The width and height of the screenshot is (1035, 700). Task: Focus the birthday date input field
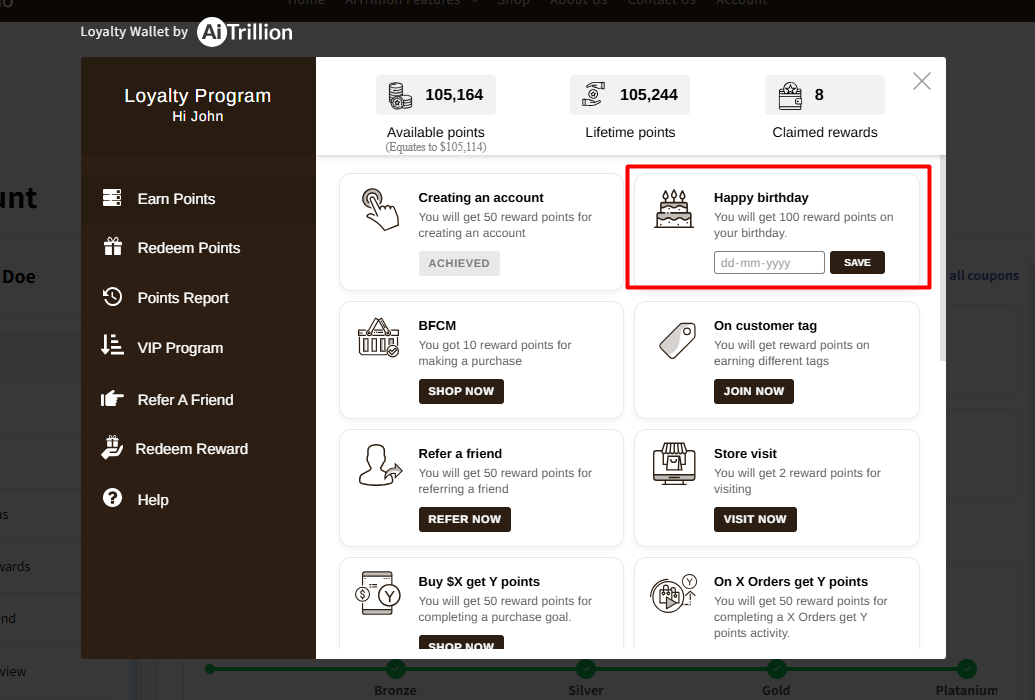pos(768,263)
